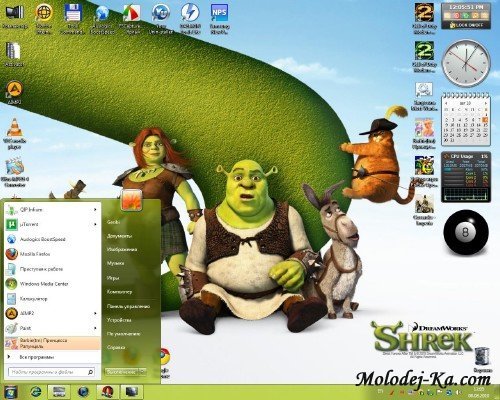The height and width of the screenshot is (400, 500).
Task: Open Документы from the Start menu
Action: click(119, 236)
